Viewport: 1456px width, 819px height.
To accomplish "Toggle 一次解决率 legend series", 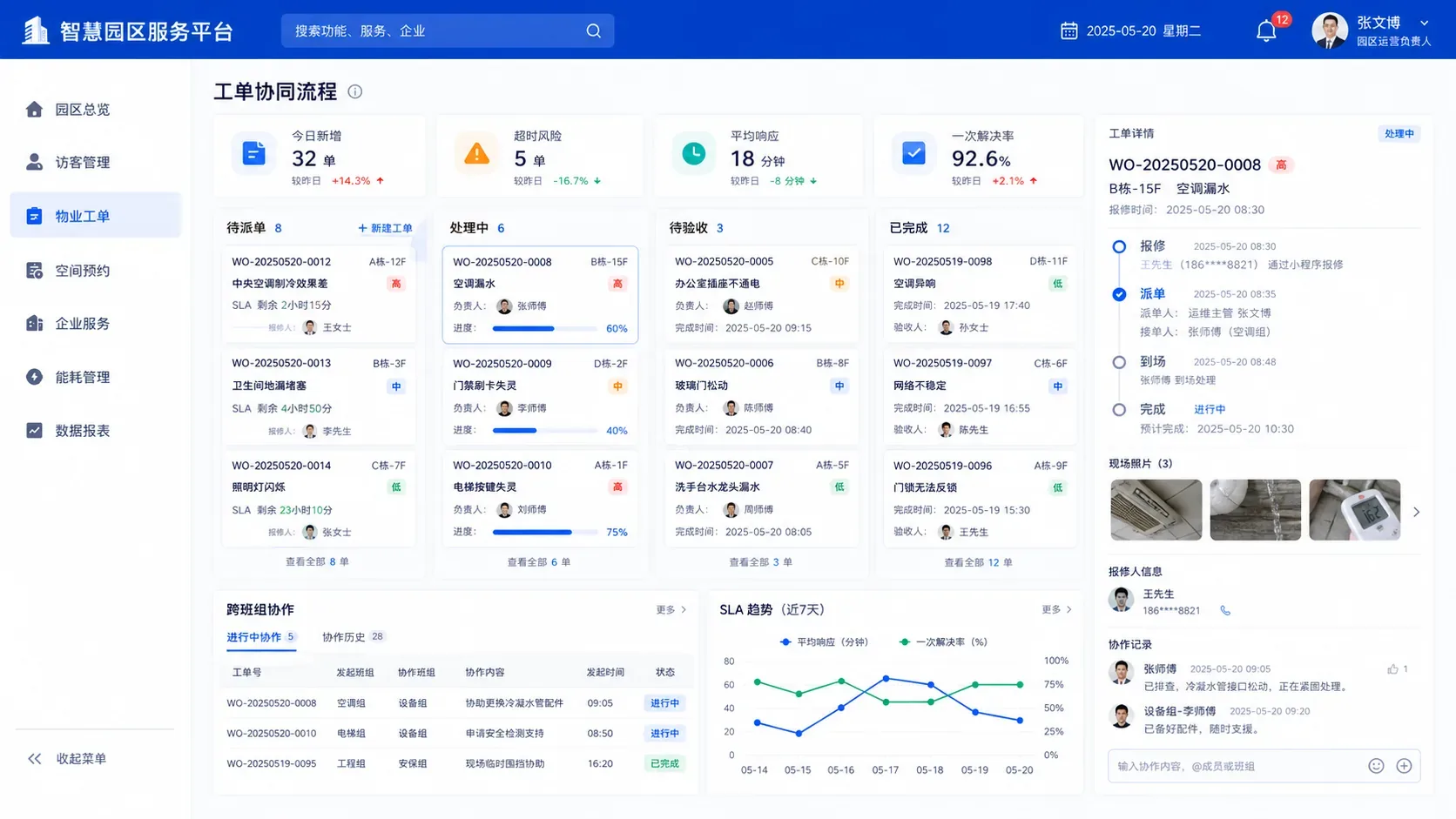I will pyautogui.click(x=942, y=642).
